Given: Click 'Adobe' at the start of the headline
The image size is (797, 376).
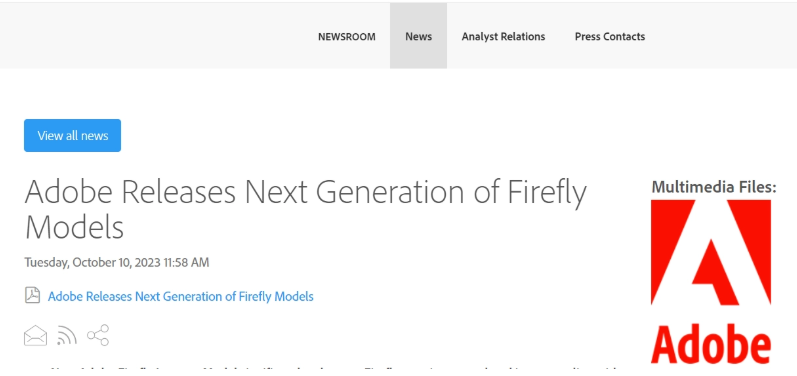Looking at the screenshot, I should pos(68,192).
